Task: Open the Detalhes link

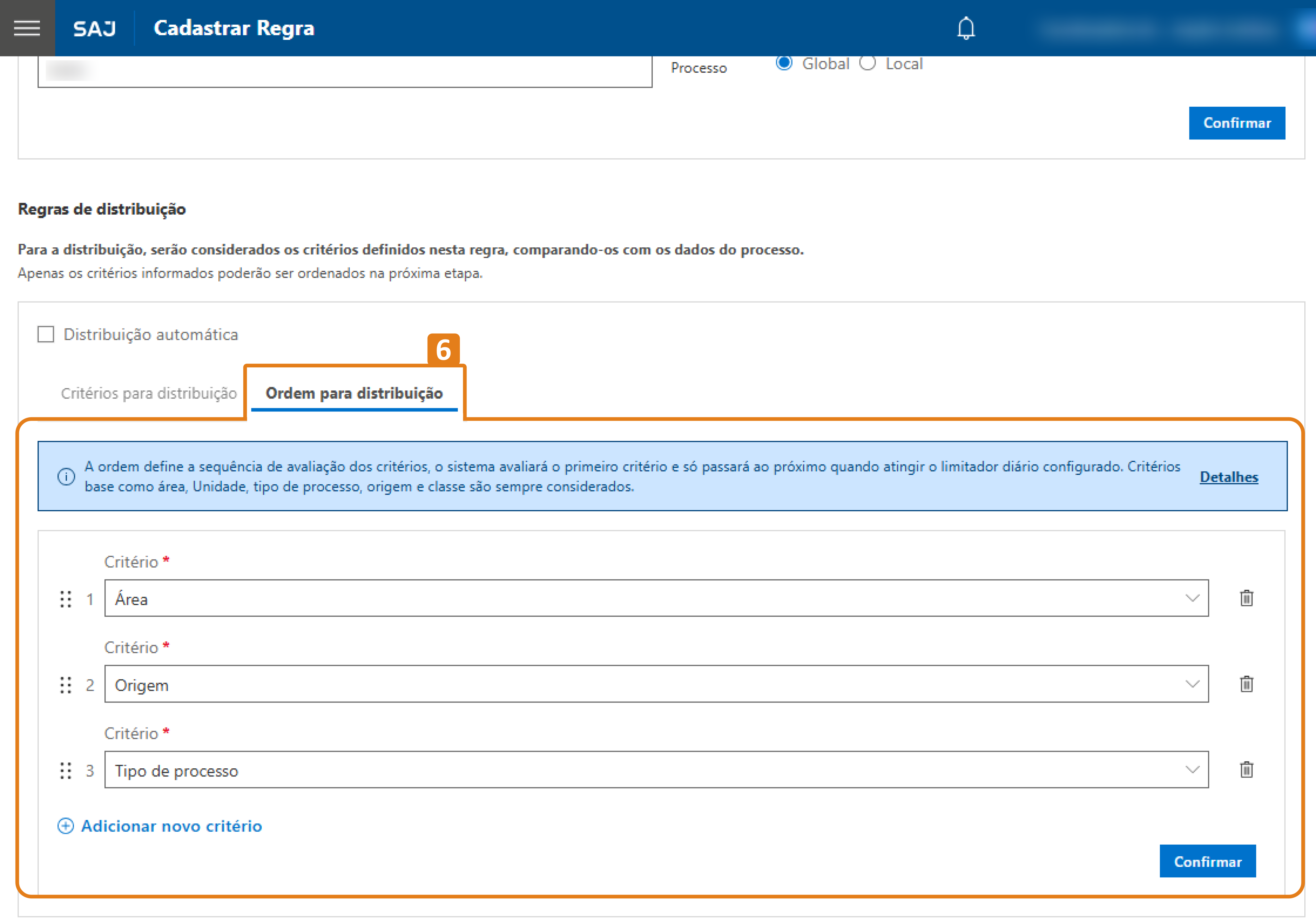Action: pos(1228,477)
